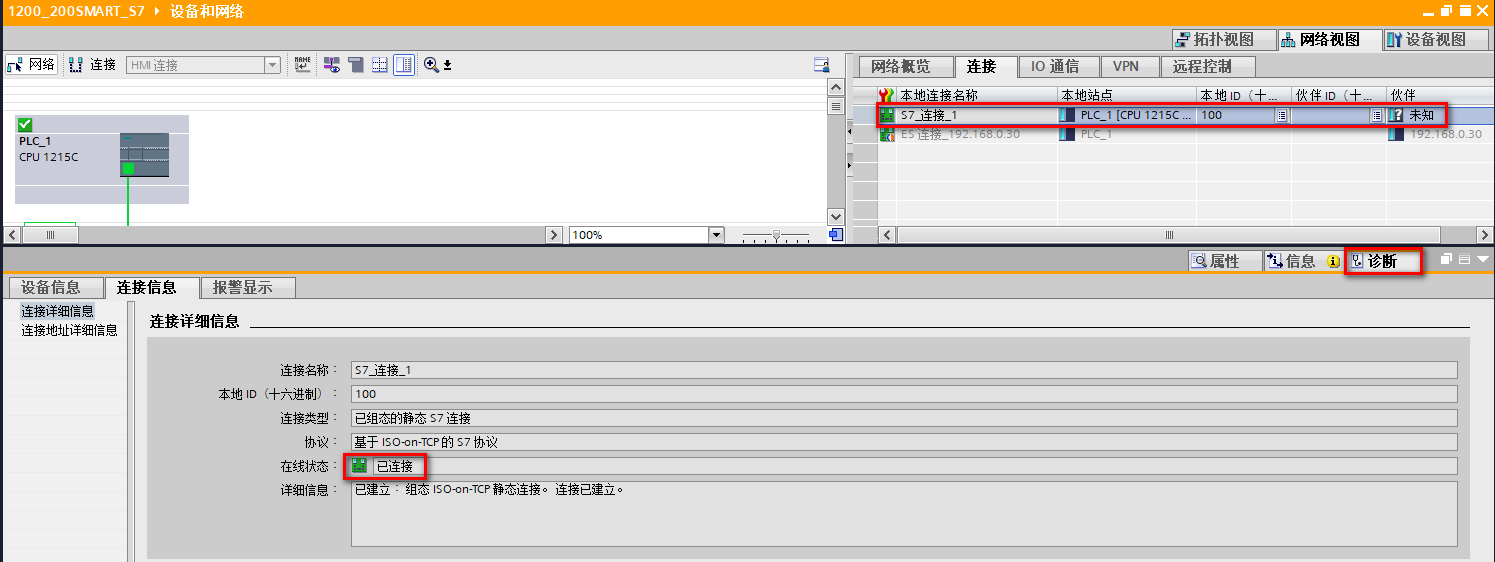Click the zoom-in magnifier icon
This screenshot has height=562, width=1495.
coord(431,65)
